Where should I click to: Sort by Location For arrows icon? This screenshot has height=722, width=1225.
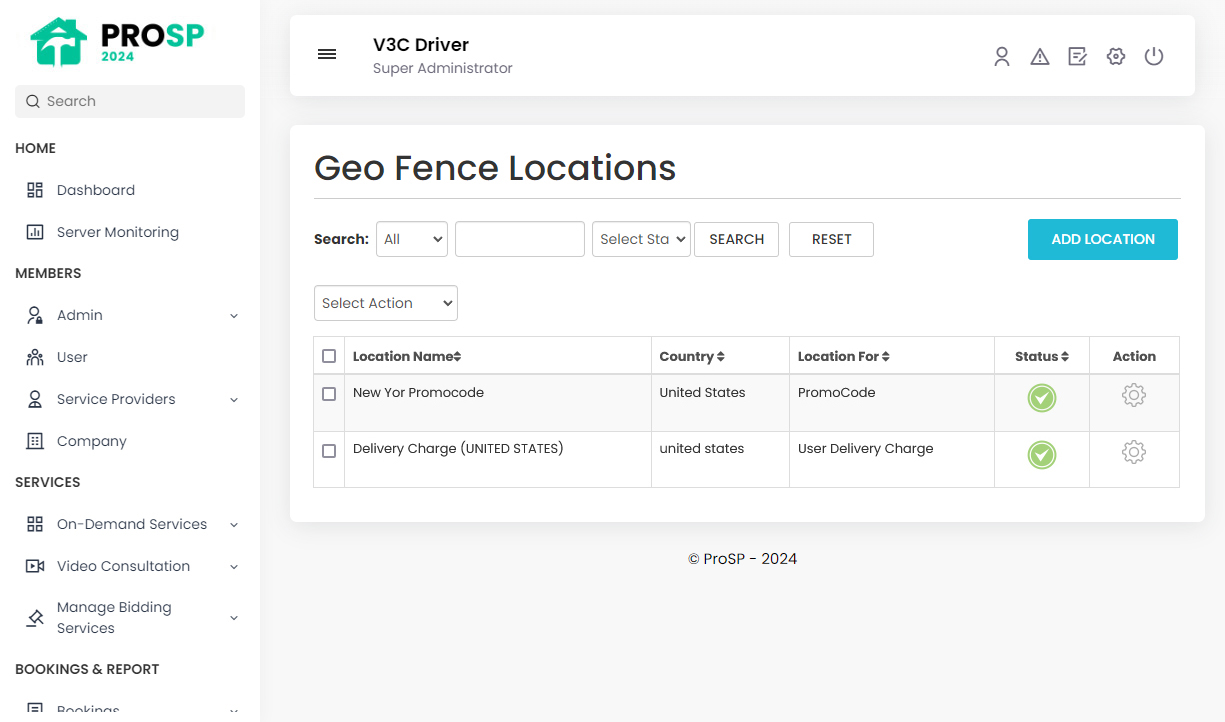tap(886, 357)
